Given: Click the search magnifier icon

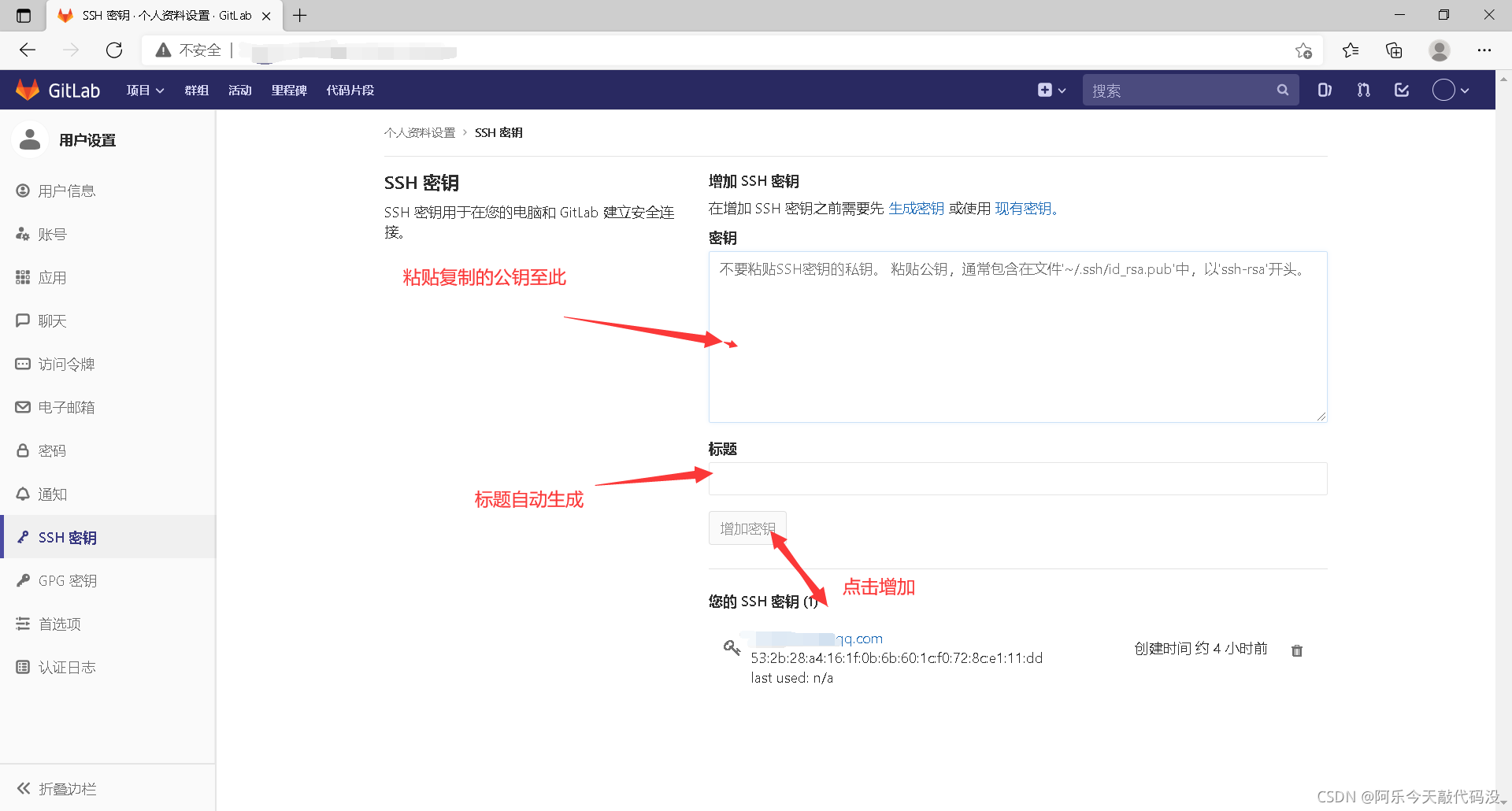Looking at the screenshot, I should click(x=1283, y=91).
